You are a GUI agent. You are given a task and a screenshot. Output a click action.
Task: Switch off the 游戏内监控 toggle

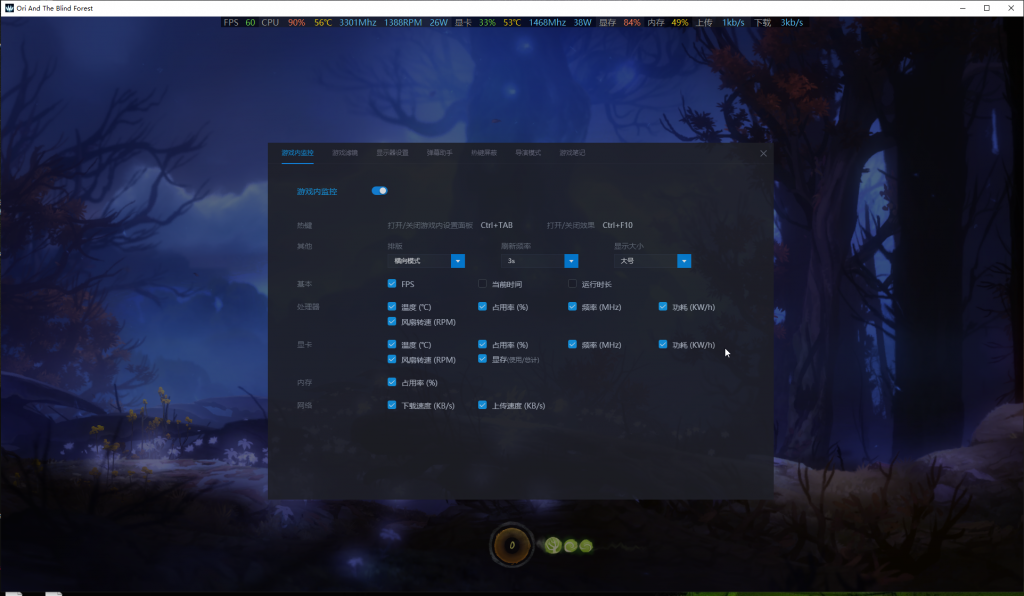379,191
